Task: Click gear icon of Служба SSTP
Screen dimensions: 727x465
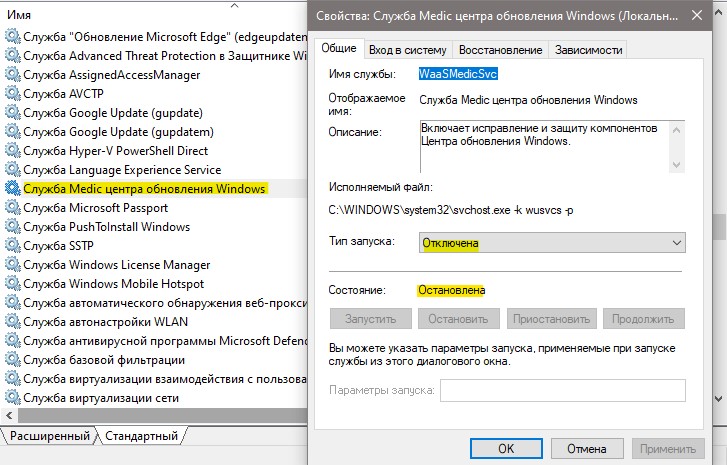Action: (x=13, y=246)
